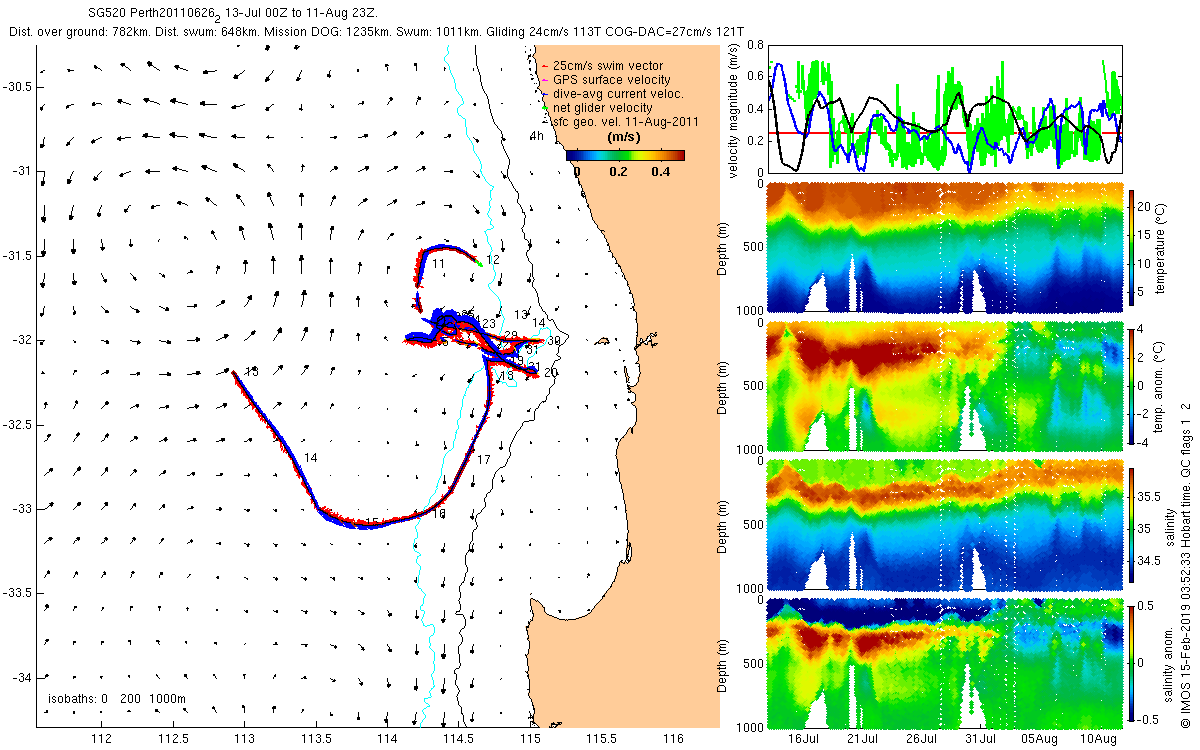Click date tick '26Jul'
Image resolution: width=1200 pixels, height=750 pixels.
point(923,739)
